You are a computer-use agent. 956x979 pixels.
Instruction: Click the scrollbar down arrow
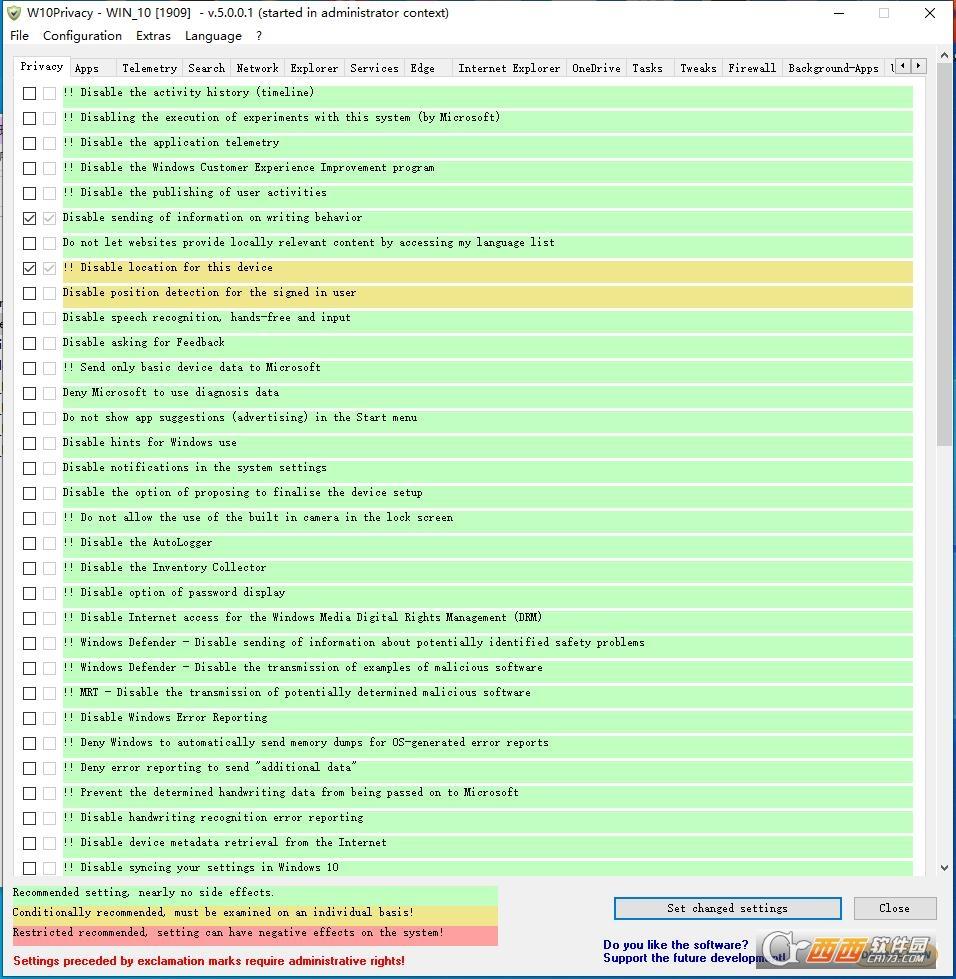coord(944,868)
